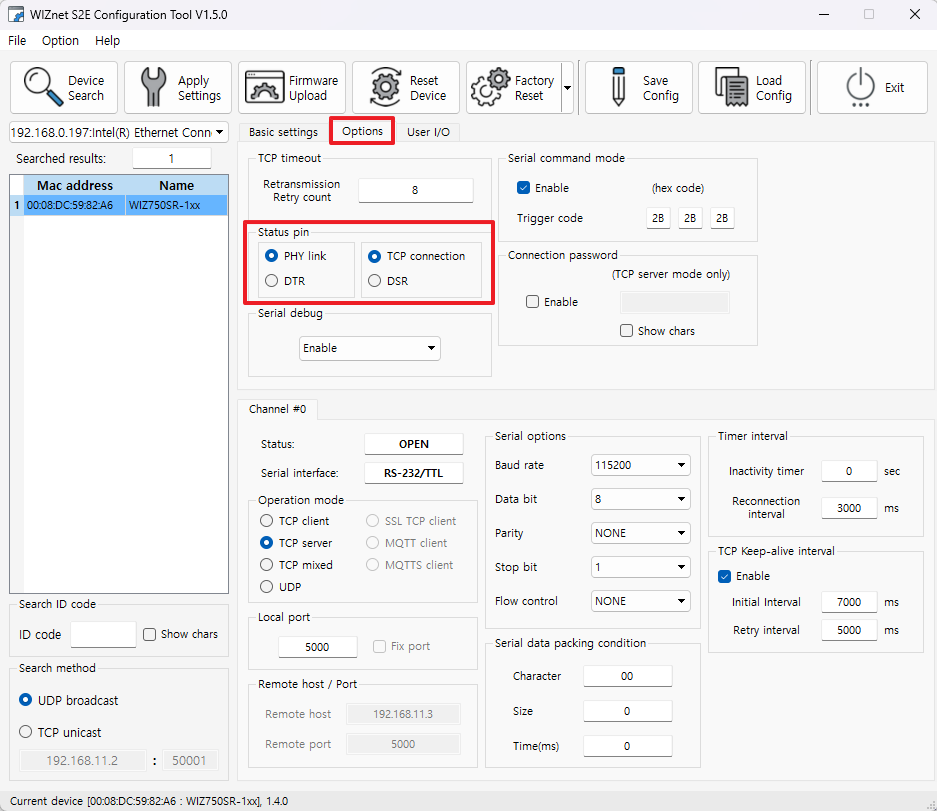Screen dimensions: 937x811
Task: Click the first trigger code 2B field
Action: [x=658, y=218]
